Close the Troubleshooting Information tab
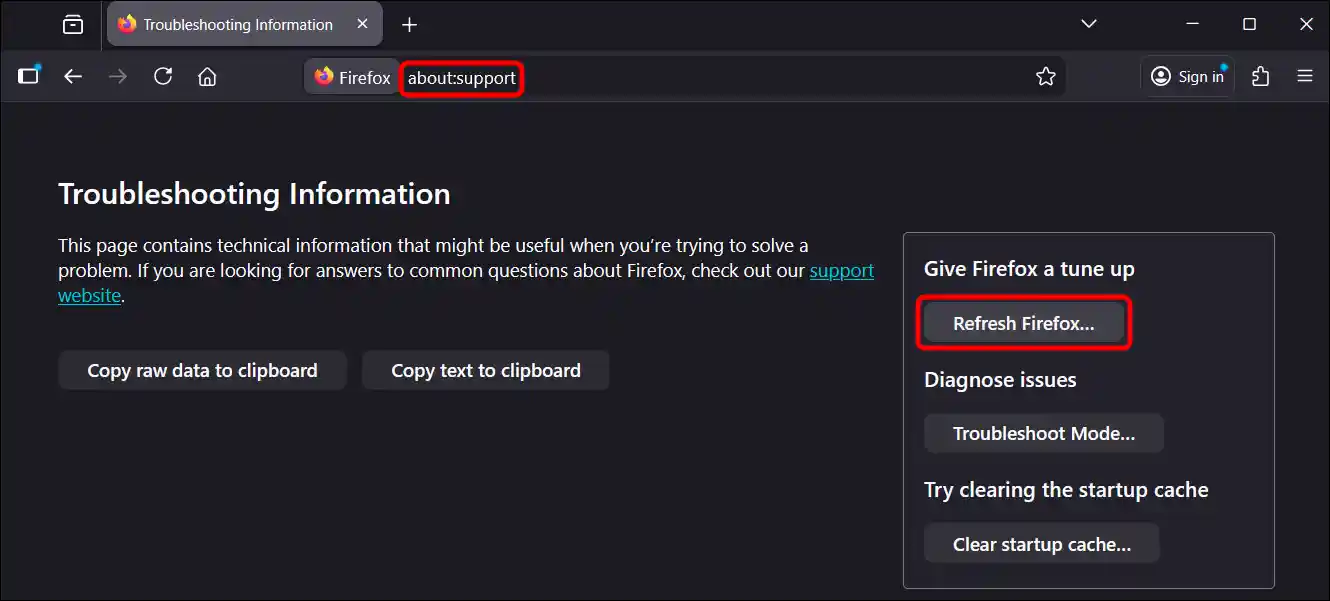 (x=362, y=24)
